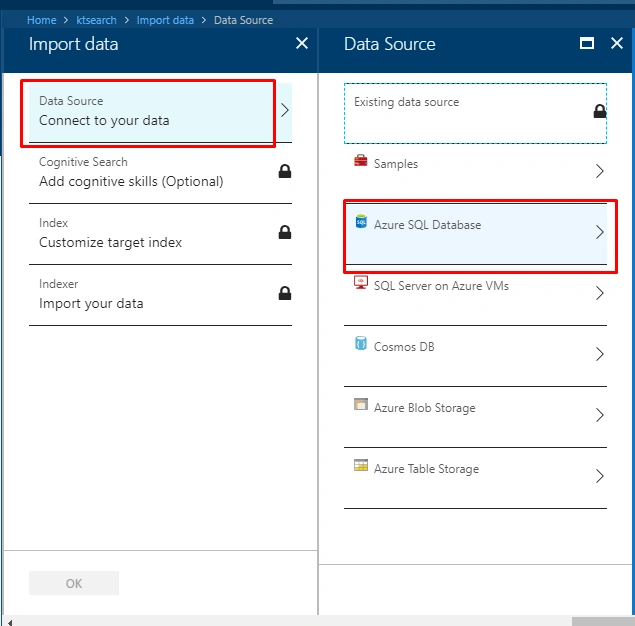Image resolution: width=635 pixels, height=626 pixels.
Task: Select Add cognitive skills (Optional) step
Action: point(160,173)
